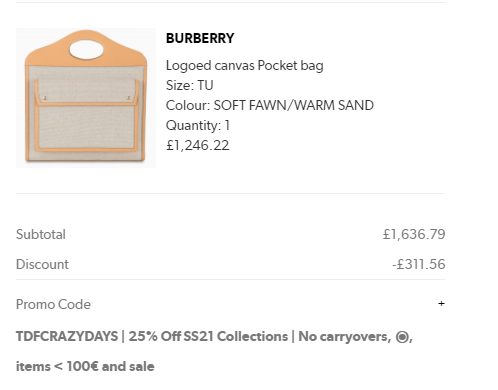Click the Subtotal label
The height and width of the screenshot is (390, 498).
coord(41,234)
